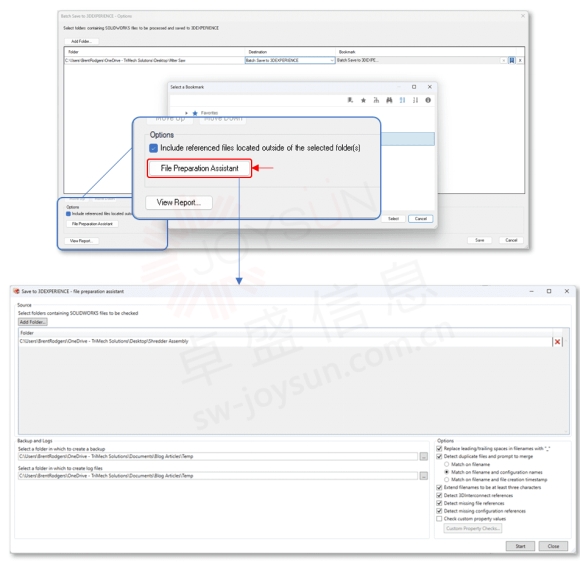
Task: Browse for the backup folder location
Action: click(424, 457)
